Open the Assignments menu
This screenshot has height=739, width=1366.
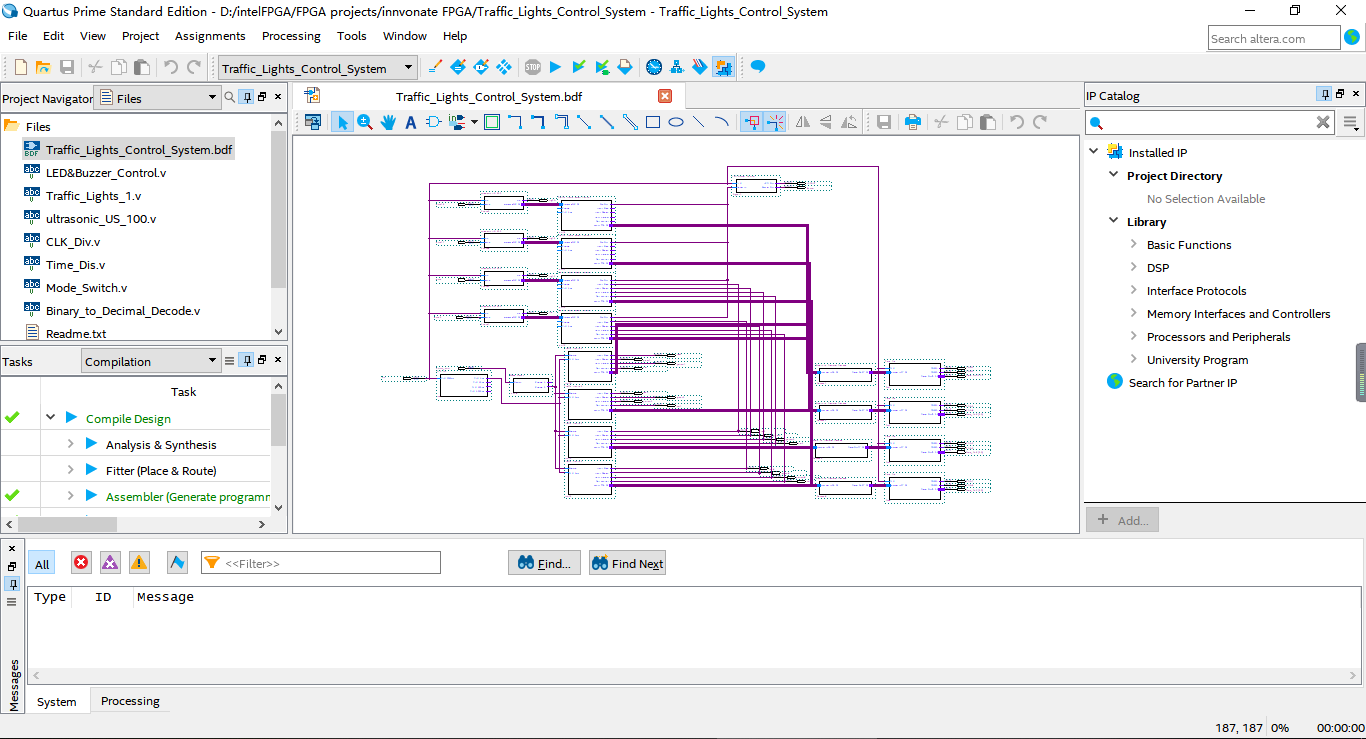tap(210, 35)
